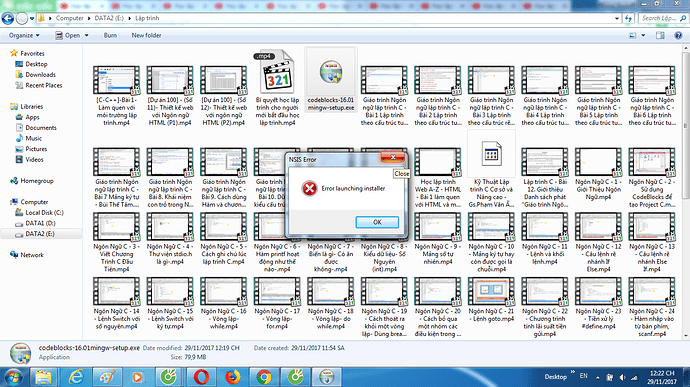Click the volume icon in the system tray
The image size is (690, 387).
coord(622,377)
